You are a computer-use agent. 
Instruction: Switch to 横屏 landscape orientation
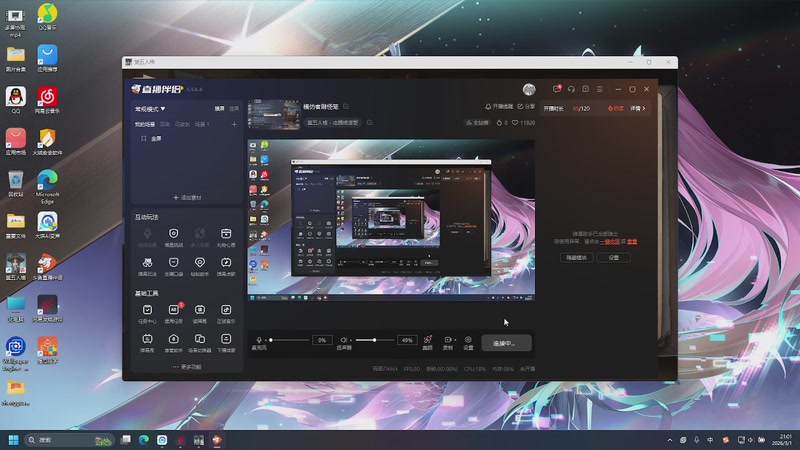click(219, 109)
